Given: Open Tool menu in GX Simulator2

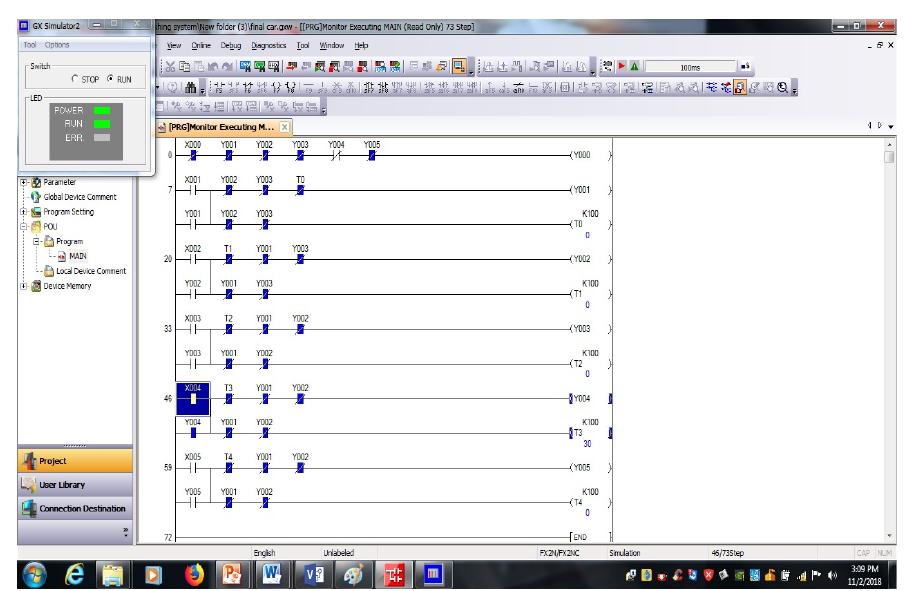Looking at the screenshot, I should [x=29, y=44].
